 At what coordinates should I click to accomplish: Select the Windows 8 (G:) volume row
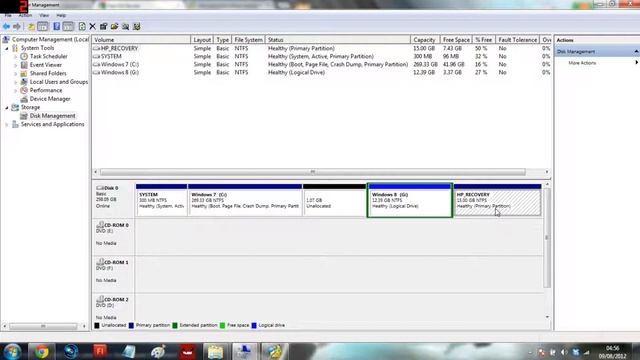(x=321, y=72)
